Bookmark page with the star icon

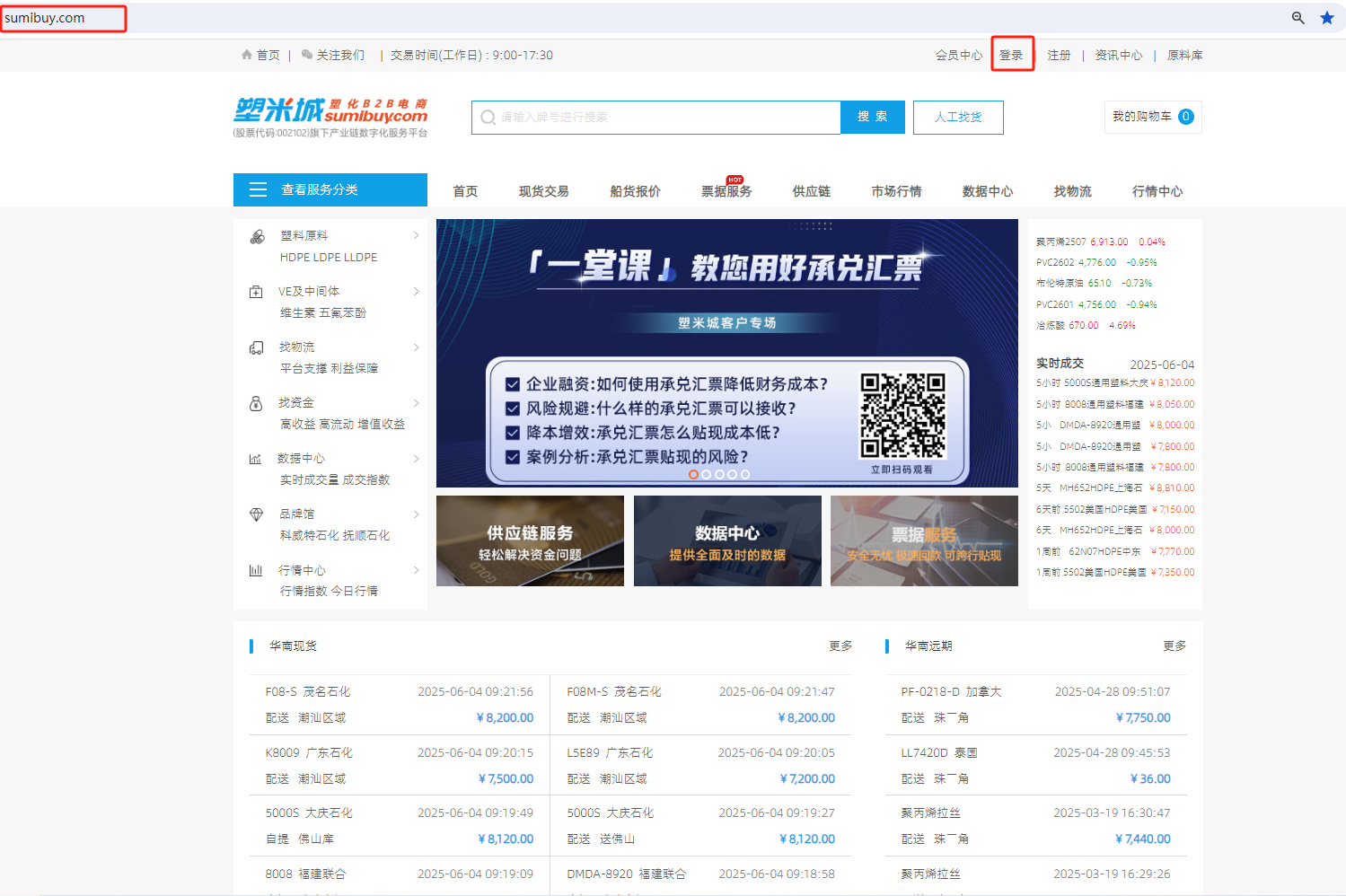[1327, 18]
